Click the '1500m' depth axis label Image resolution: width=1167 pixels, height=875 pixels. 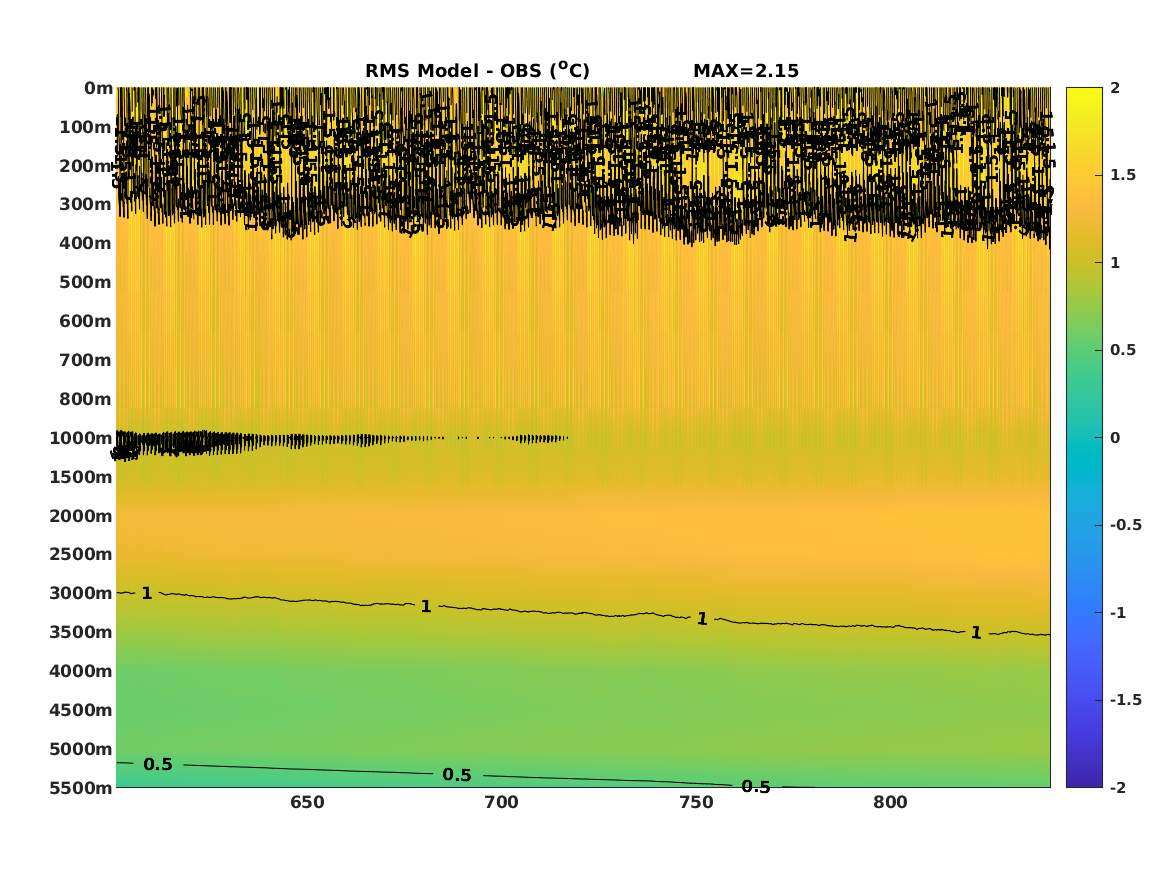(81, 477)
